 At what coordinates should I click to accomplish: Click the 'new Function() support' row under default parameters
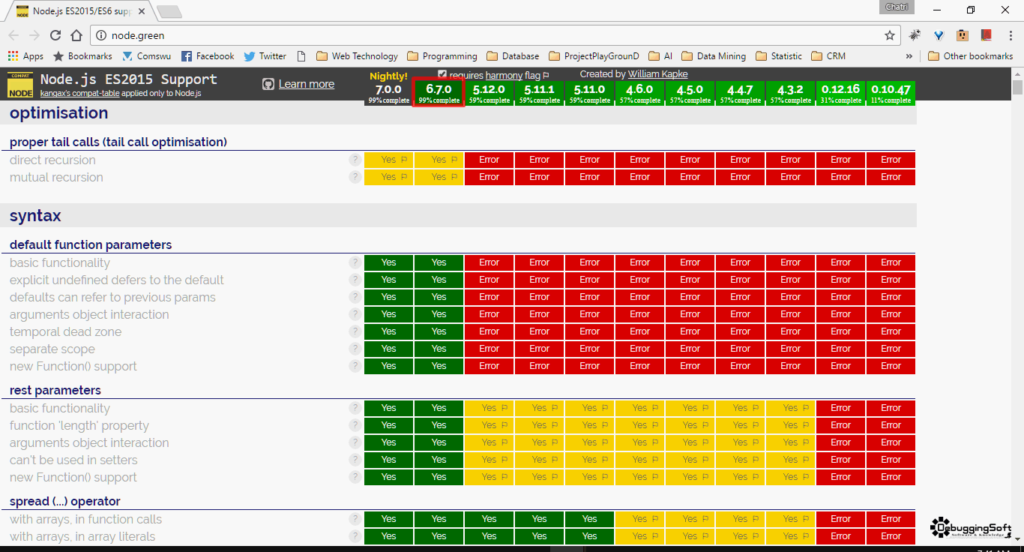coord(73,366)
